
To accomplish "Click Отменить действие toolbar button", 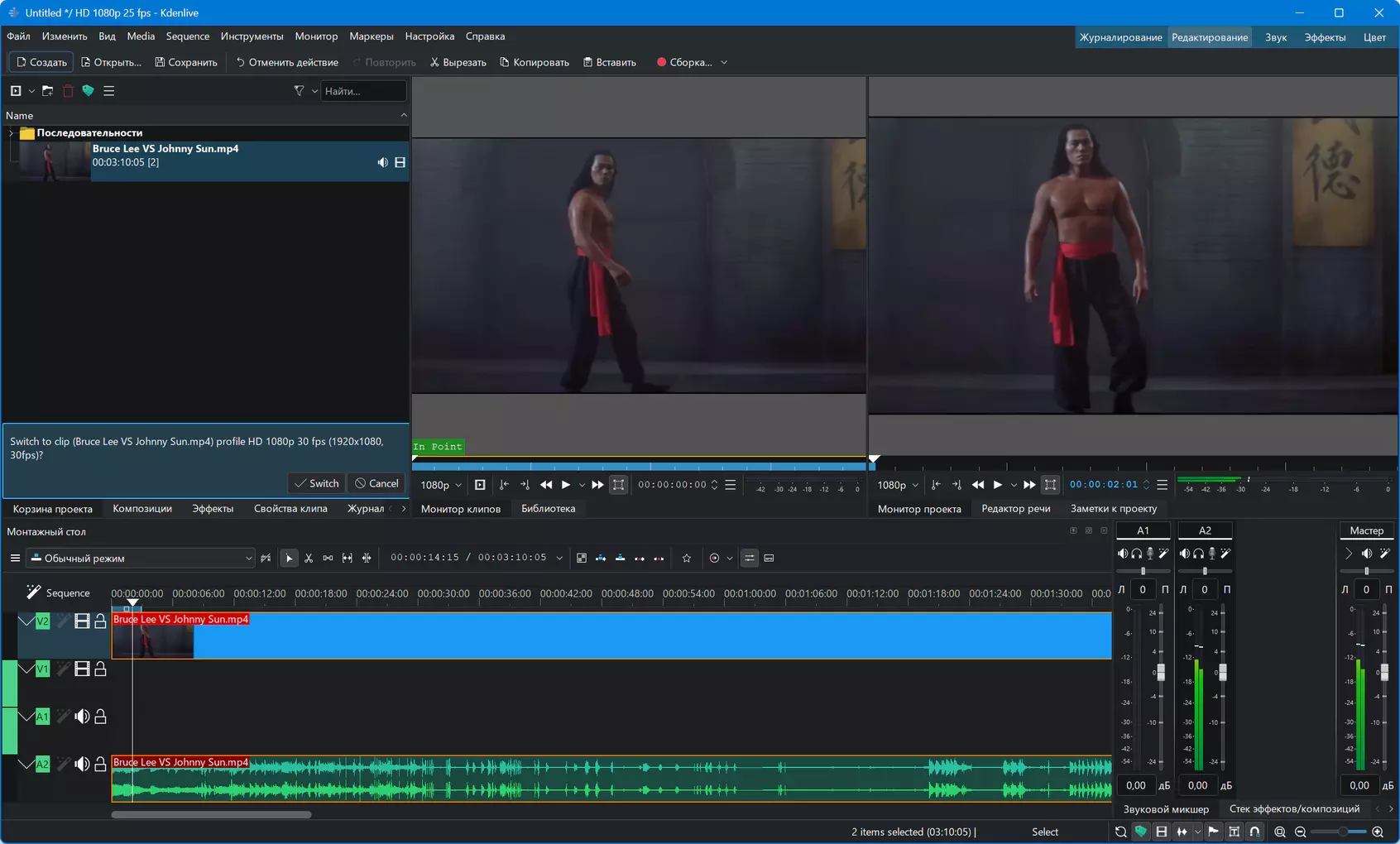I will point(287,63).
